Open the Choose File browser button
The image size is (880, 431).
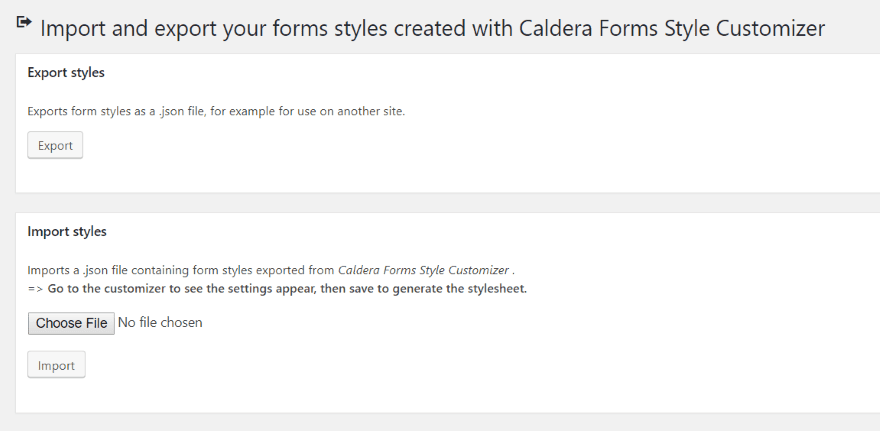tap(71, 323)
